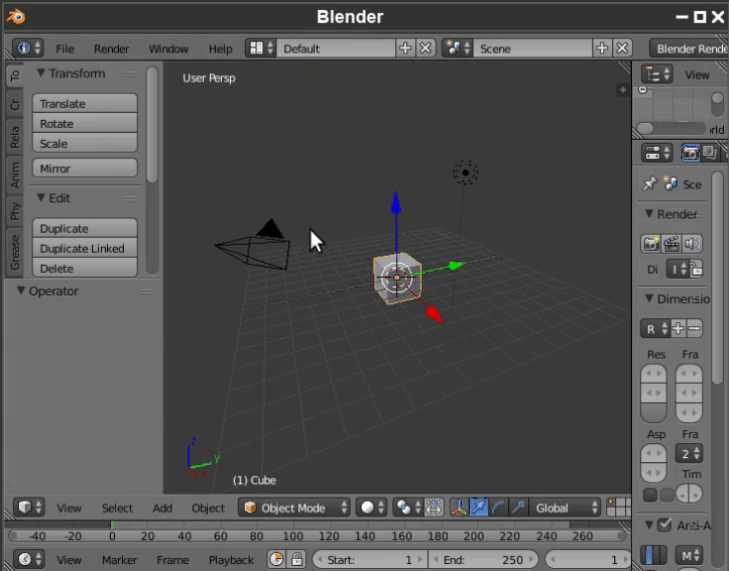Click the outliner horizontal scrollbar

coord(671,128)
